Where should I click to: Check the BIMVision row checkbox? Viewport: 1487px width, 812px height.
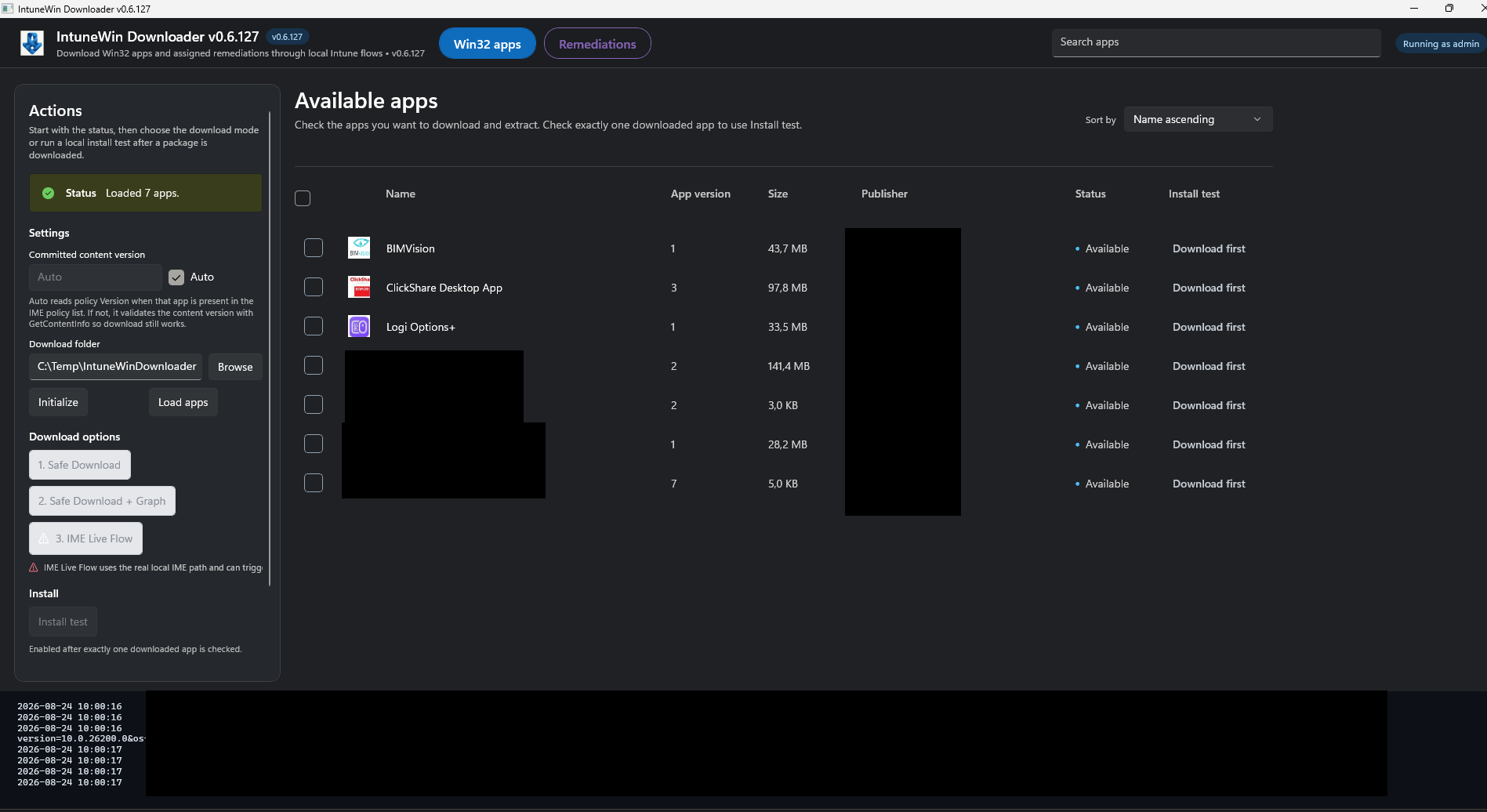tap(314, 248)
